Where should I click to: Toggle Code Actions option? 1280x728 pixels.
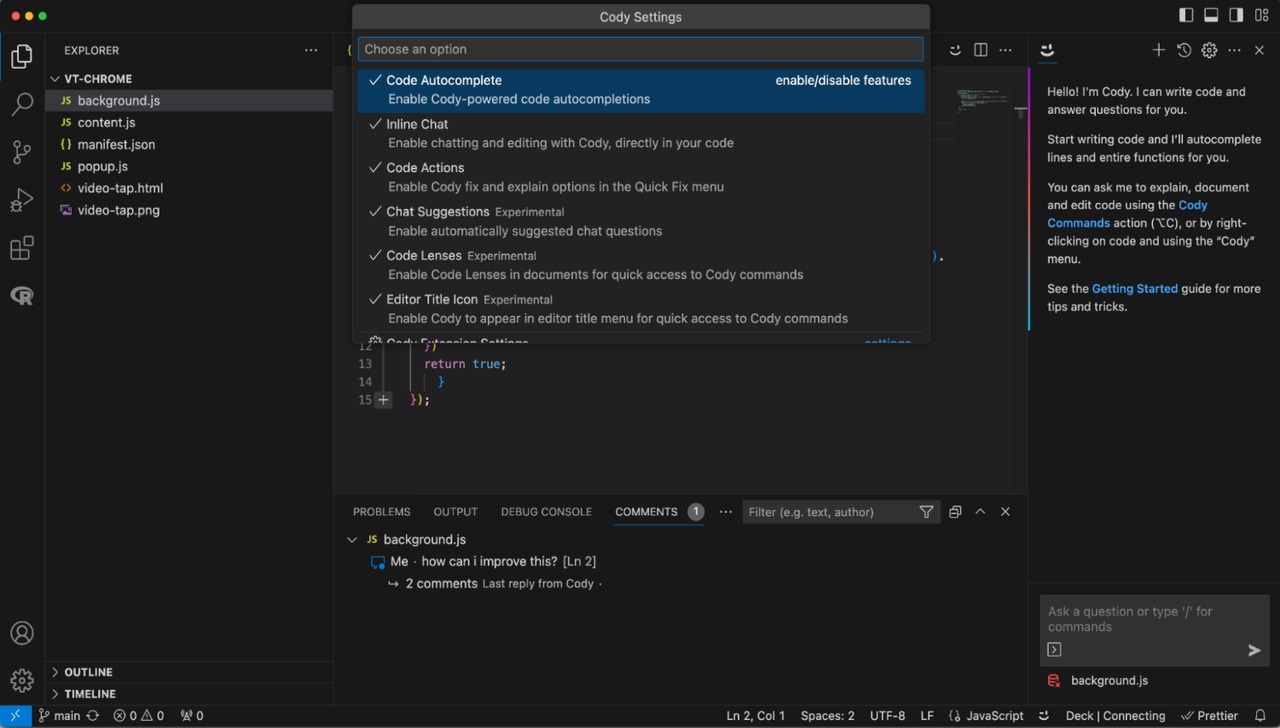pyautogui.click(x=641, y=178)
